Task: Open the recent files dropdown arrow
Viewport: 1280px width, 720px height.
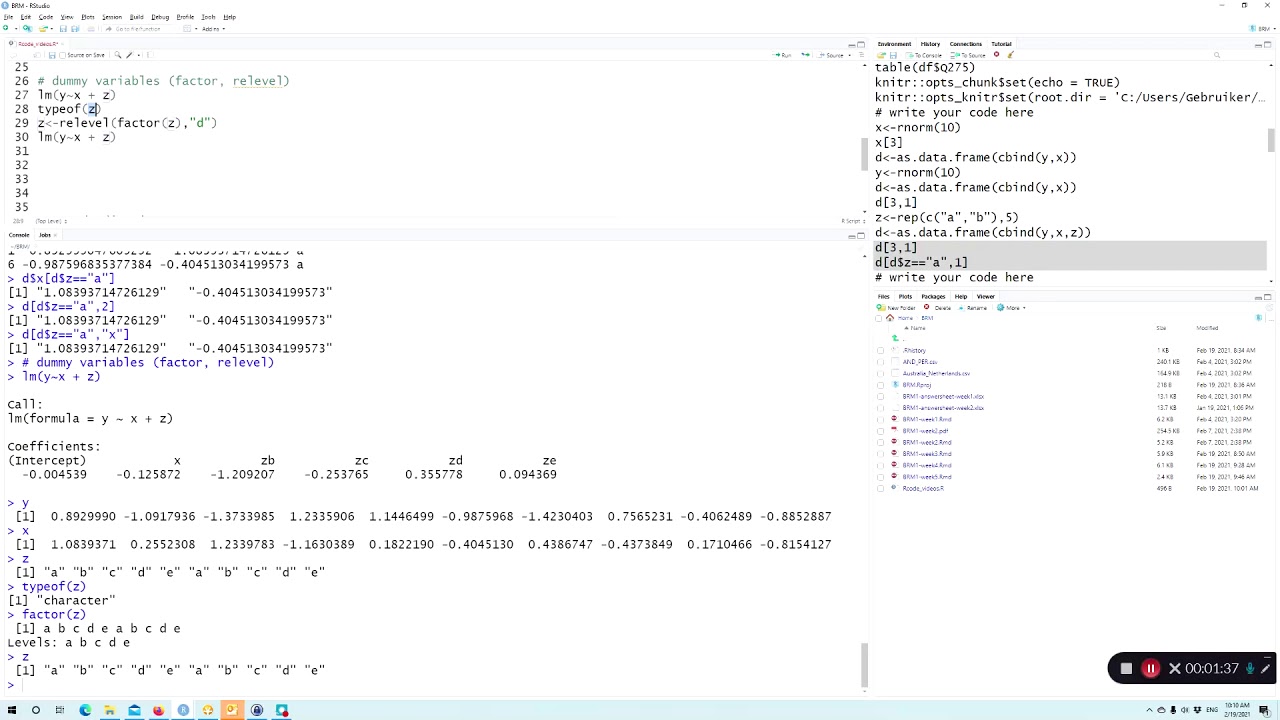Action: point(52,29)
